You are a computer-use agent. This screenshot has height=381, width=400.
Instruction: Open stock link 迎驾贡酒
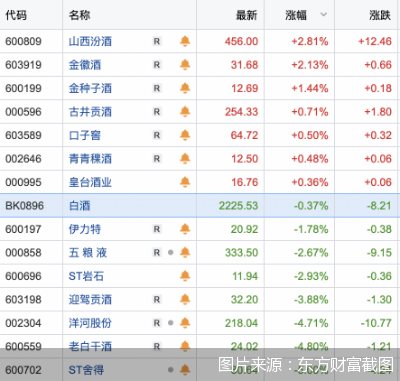90,300
